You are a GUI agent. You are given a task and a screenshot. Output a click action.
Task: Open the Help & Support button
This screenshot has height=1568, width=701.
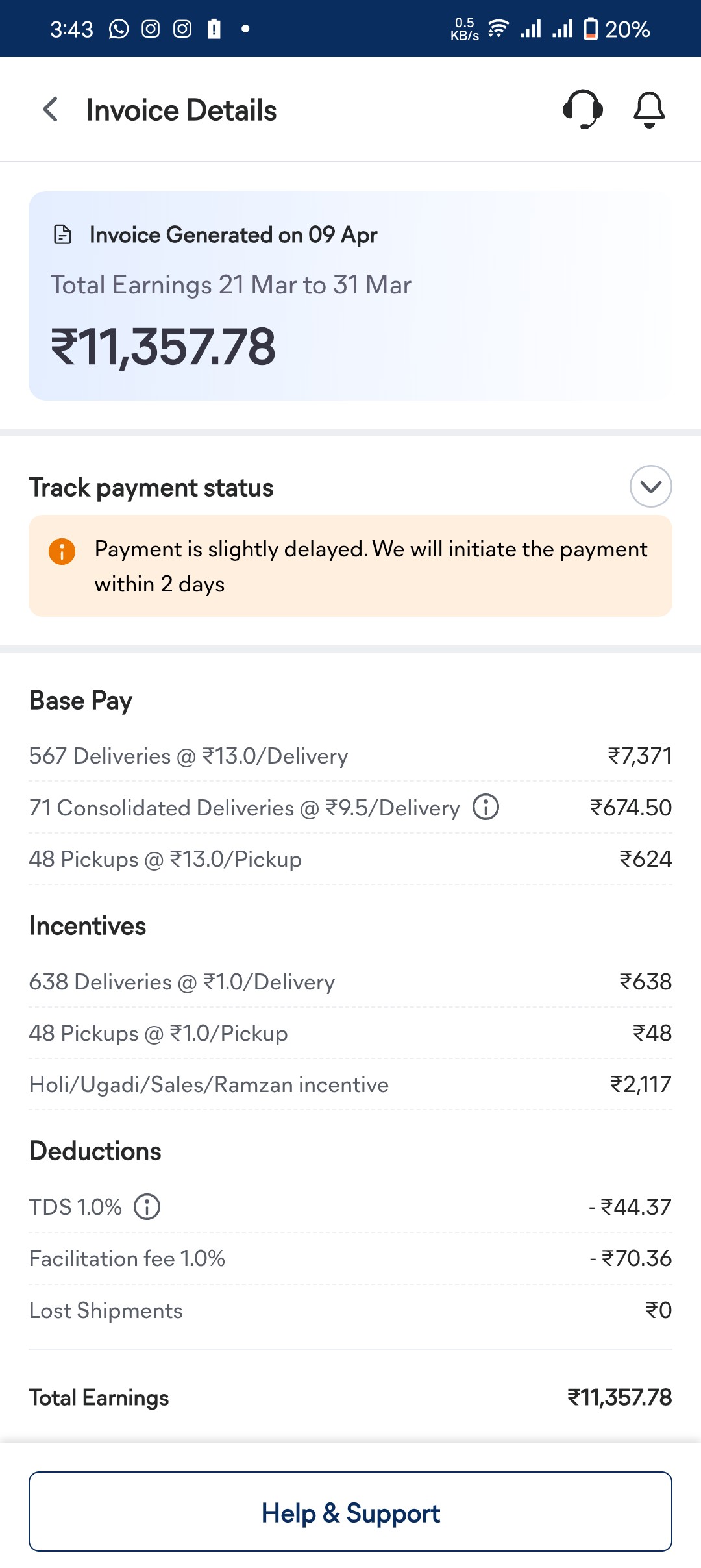pos(350,1512)
